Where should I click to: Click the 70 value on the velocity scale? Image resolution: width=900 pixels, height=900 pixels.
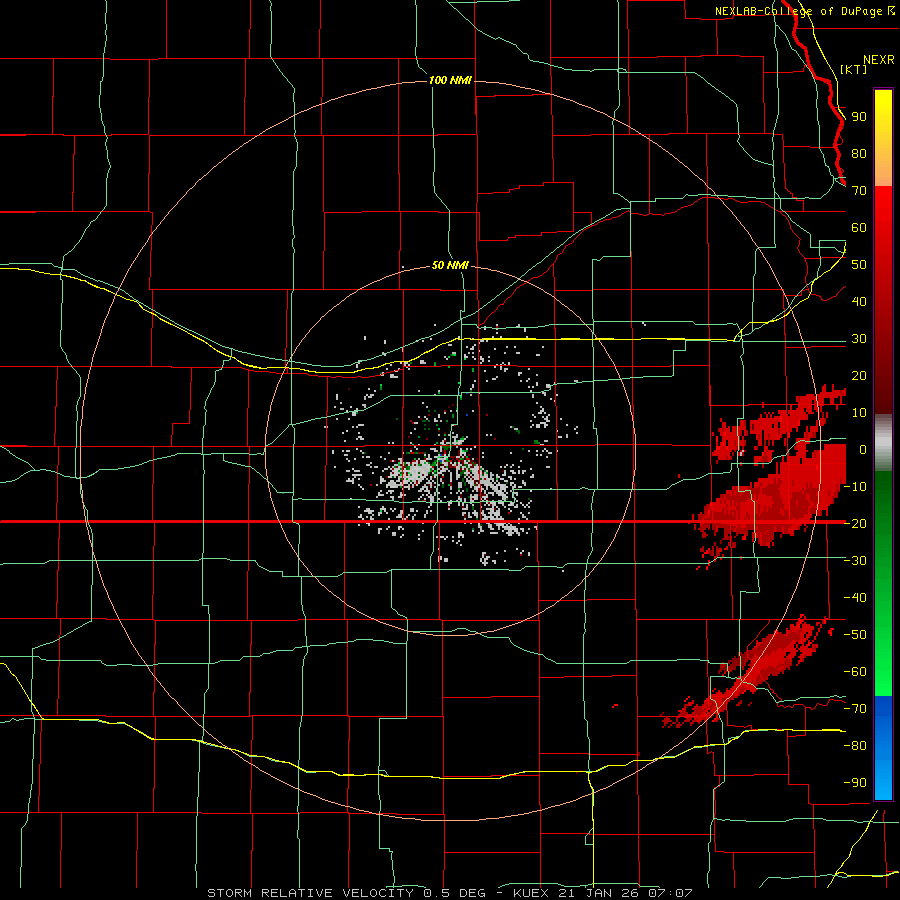point(859,191)
